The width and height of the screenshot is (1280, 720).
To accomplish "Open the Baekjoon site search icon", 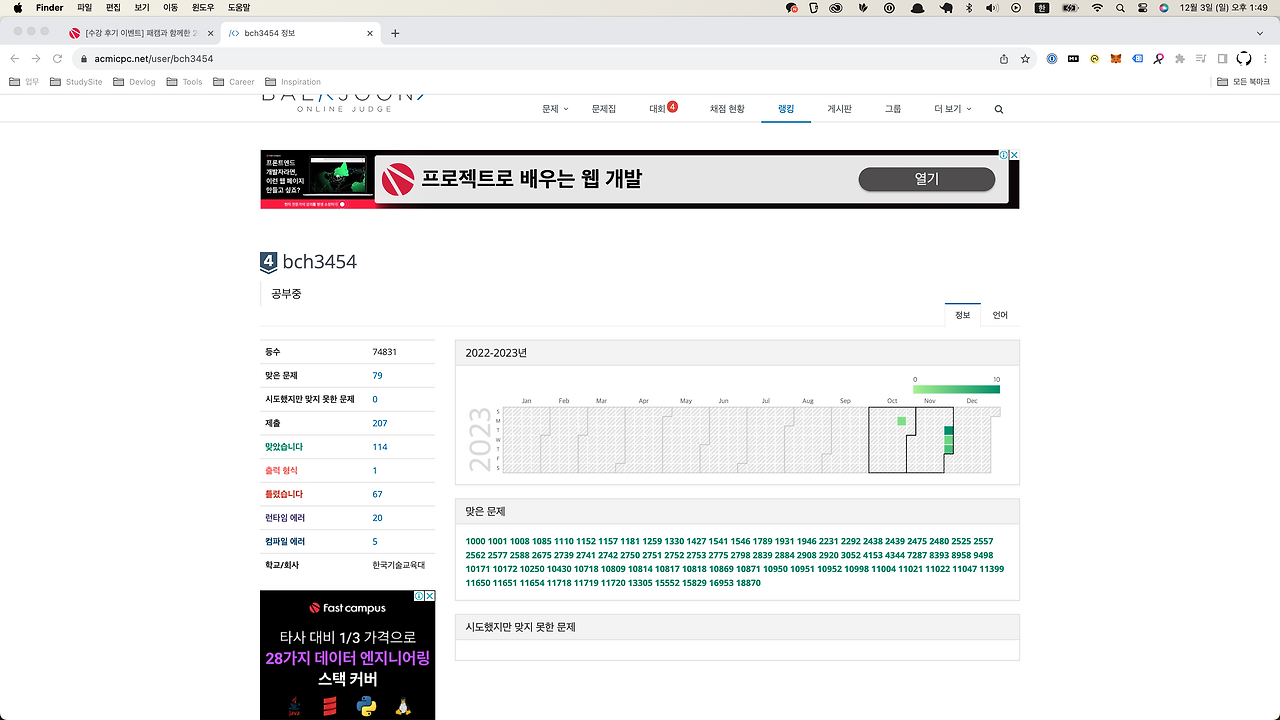I will (x=998, y=109).
